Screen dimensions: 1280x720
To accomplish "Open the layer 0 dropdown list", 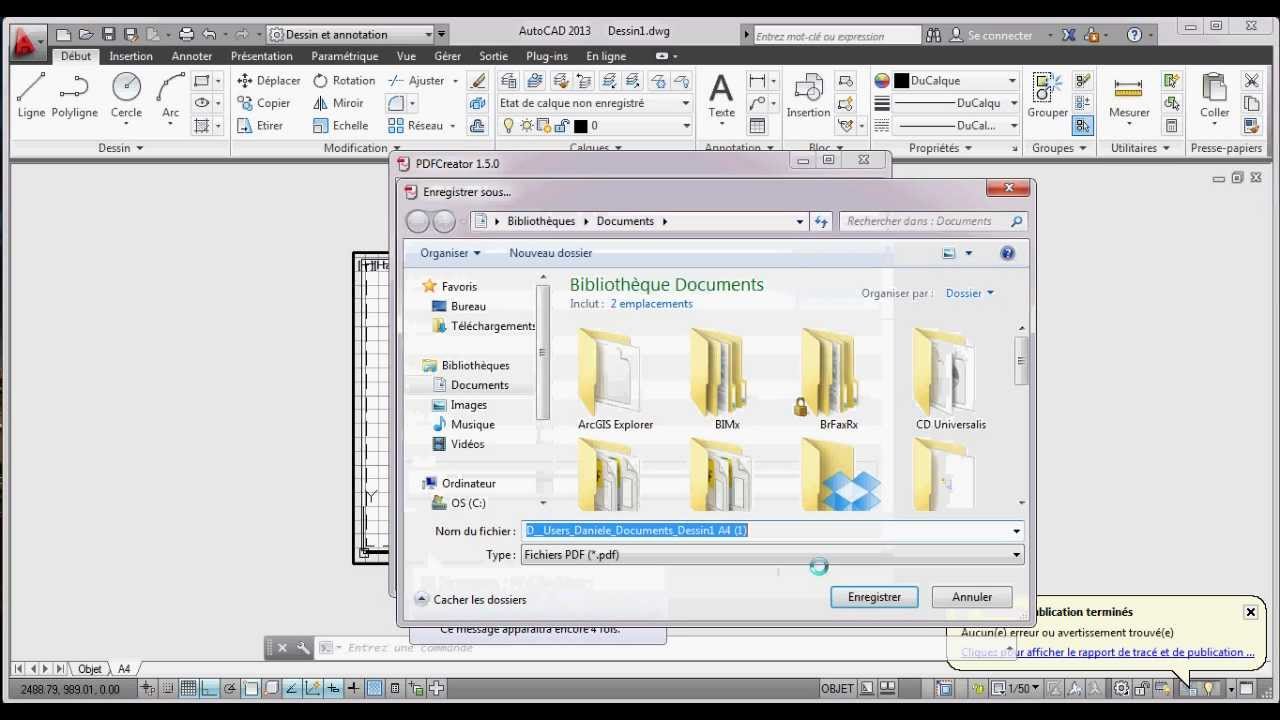I will click(594, 126).
